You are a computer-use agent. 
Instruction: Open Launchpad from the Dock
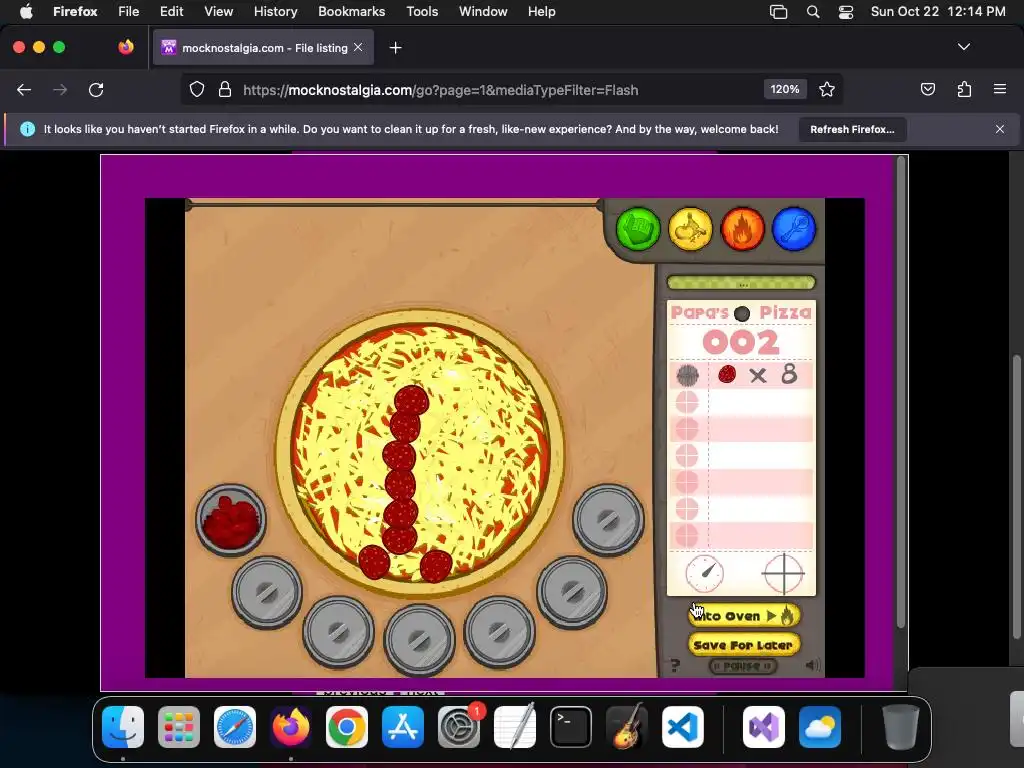coord(179,727)
